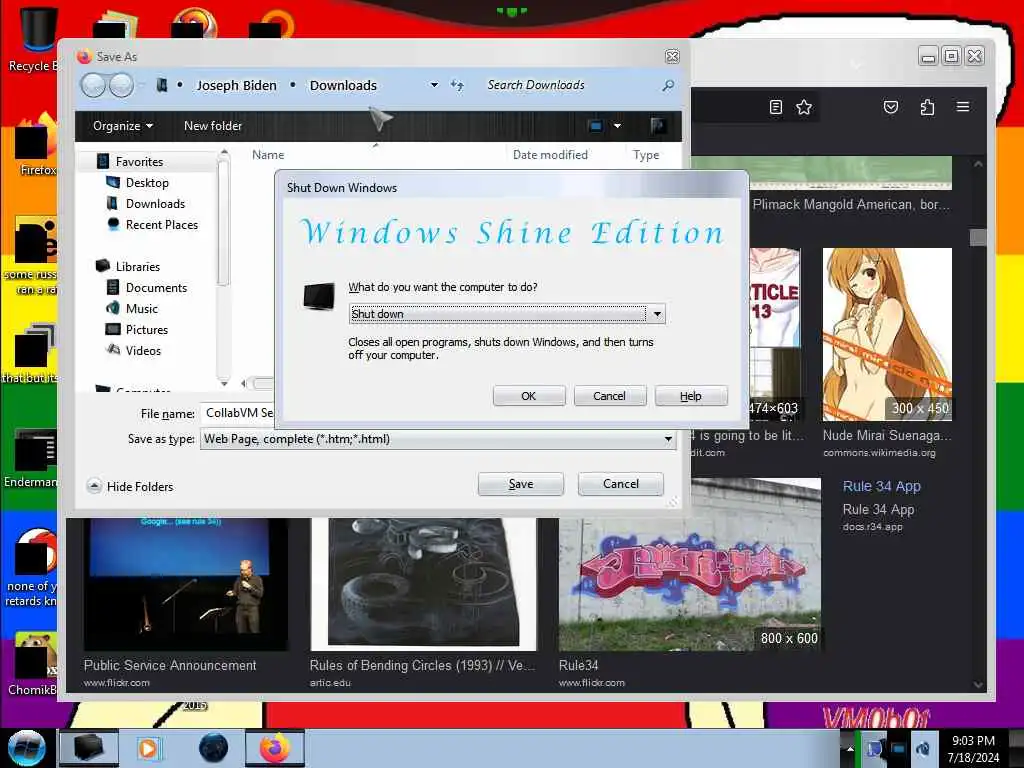The width and height of the screenshot is (1024, 768).
Task: Click navigation pane scroll up arrow
Action: 224,153
